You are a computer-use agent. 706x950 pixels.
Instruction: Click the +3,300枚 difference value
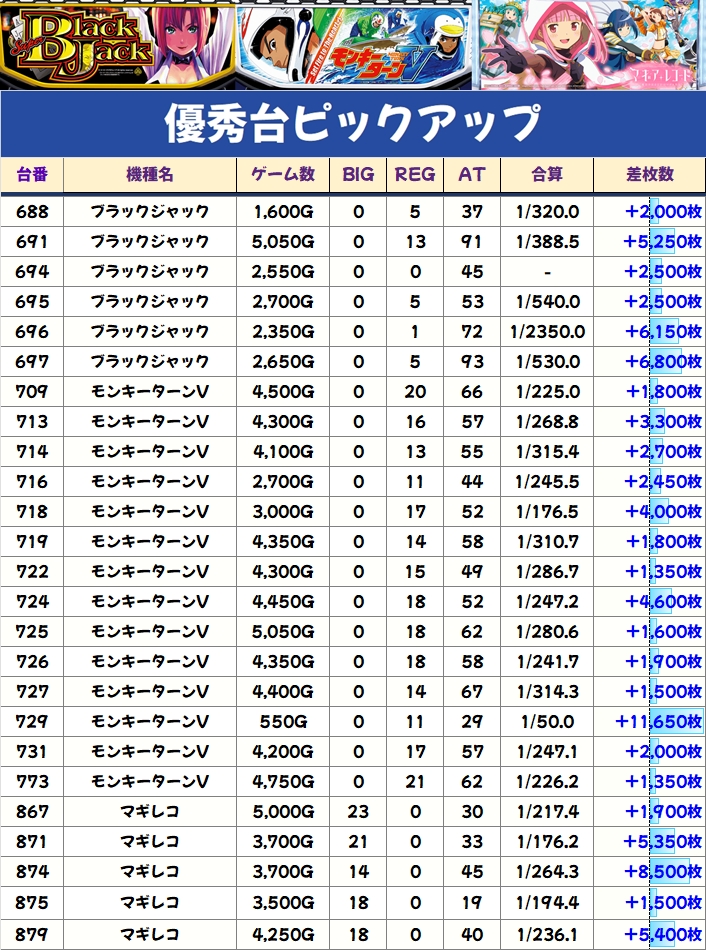(663, 422)
